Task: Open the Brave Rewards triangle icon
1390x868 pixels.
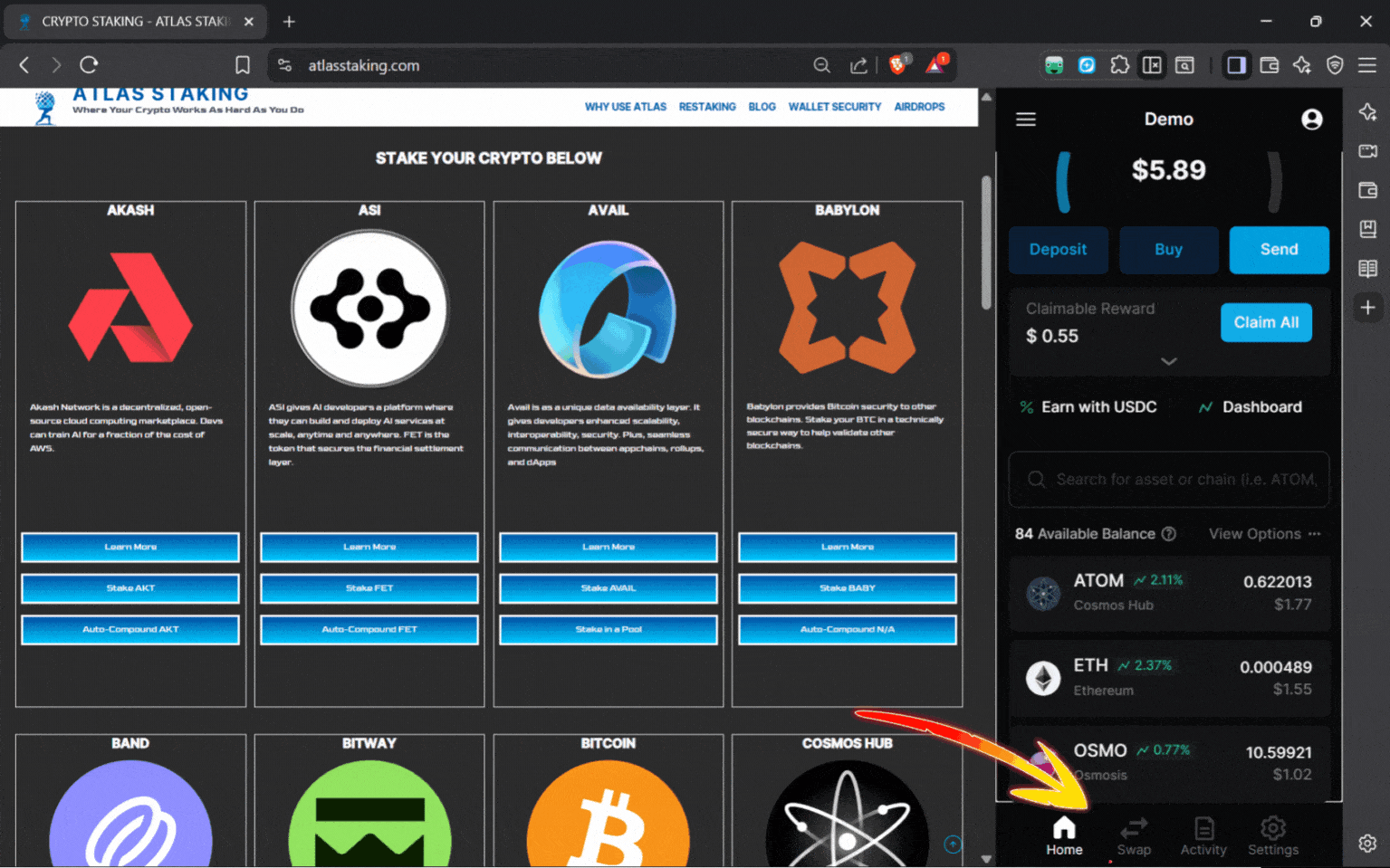Action: [936, 64]
